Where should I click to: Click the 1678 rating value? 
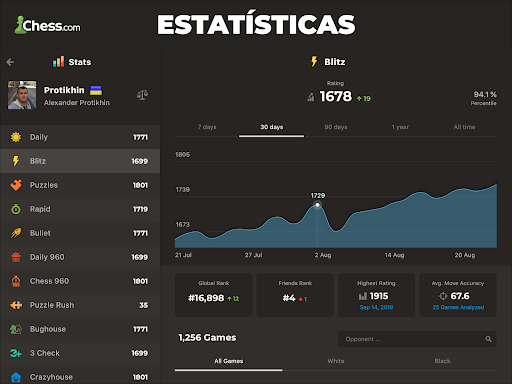(335, 97)
